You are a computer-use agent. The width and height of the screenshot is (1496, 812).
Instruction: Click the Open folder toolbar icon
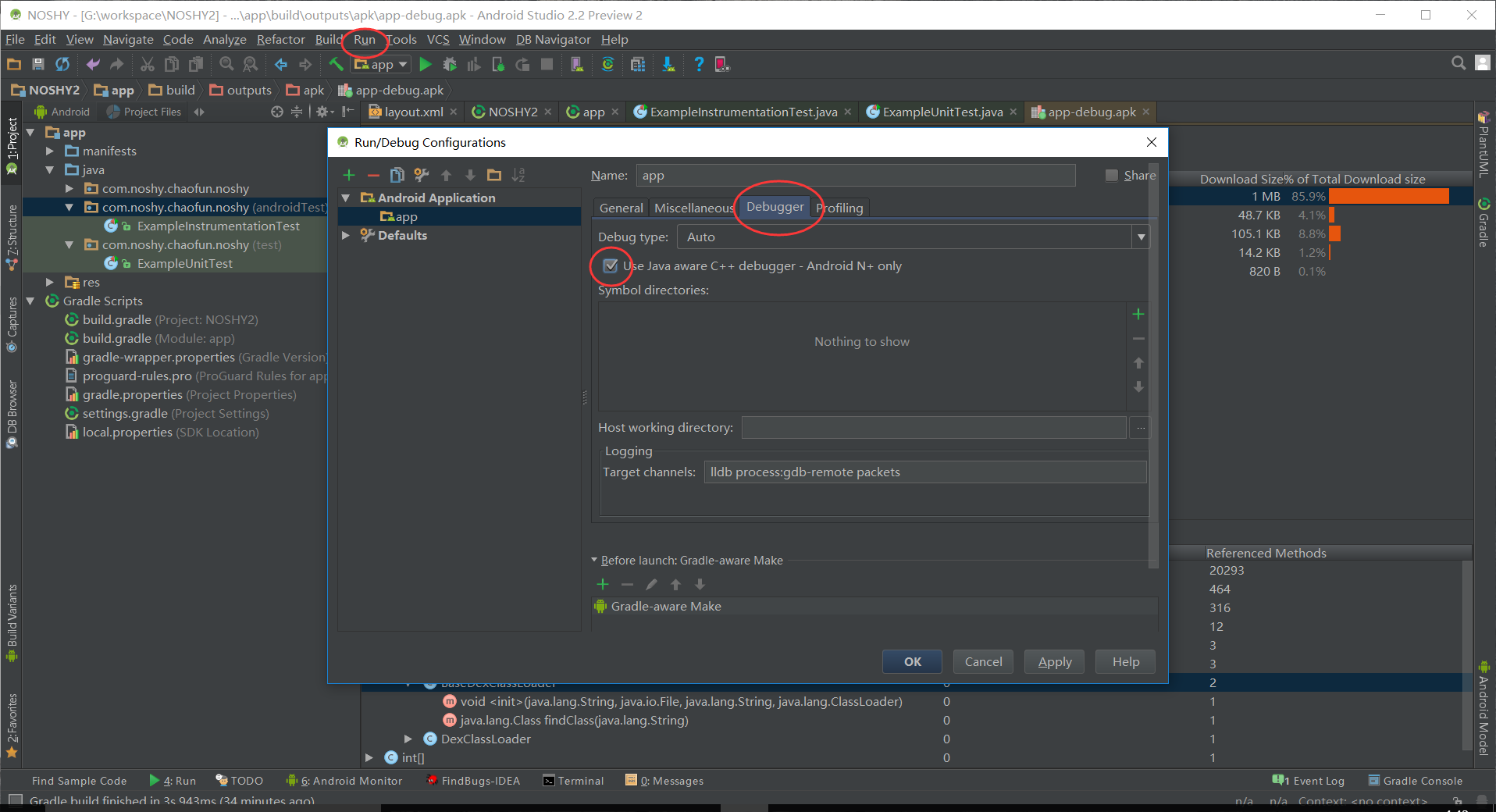(x=14, y=64)
